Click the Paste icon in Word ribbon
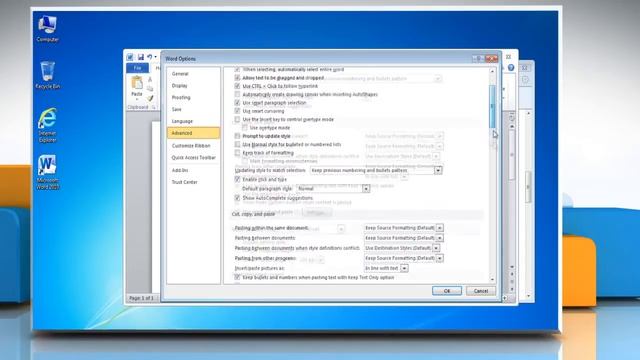Viewport: 640px width, 360px height. tap(137, 83)
